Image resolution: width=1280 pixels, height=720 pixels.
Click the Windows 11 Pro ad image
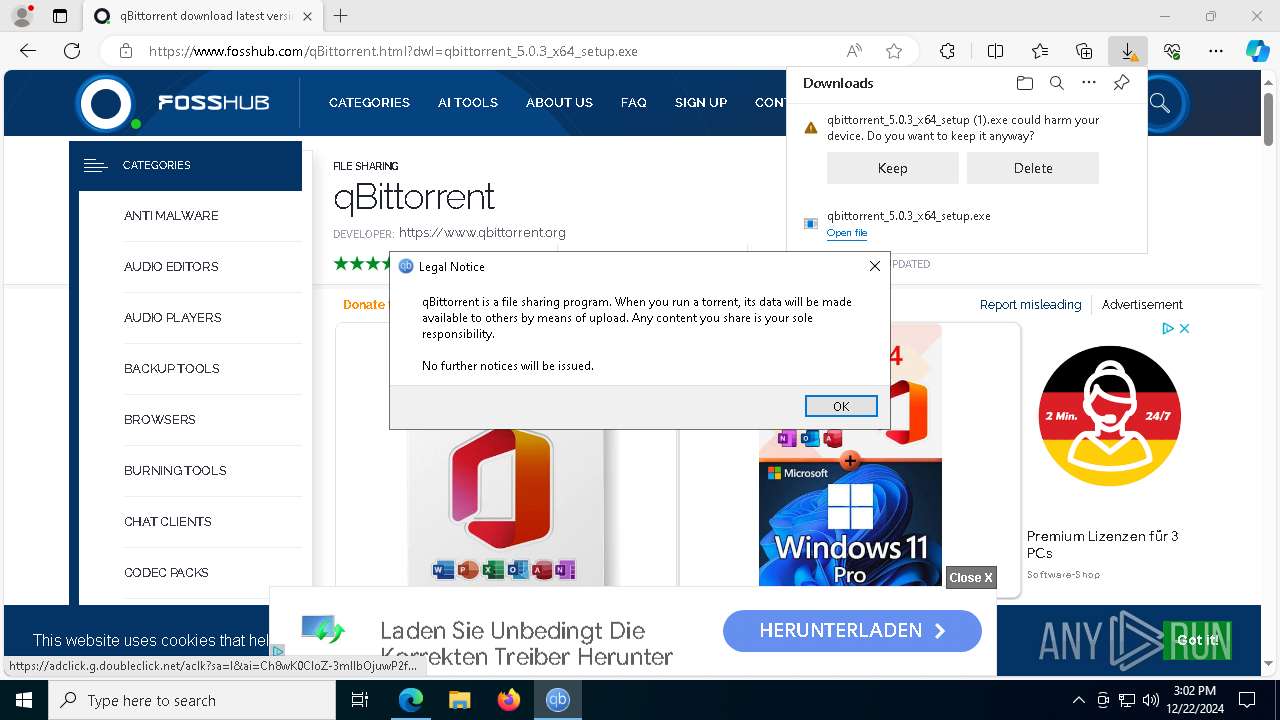coord(850,523)
